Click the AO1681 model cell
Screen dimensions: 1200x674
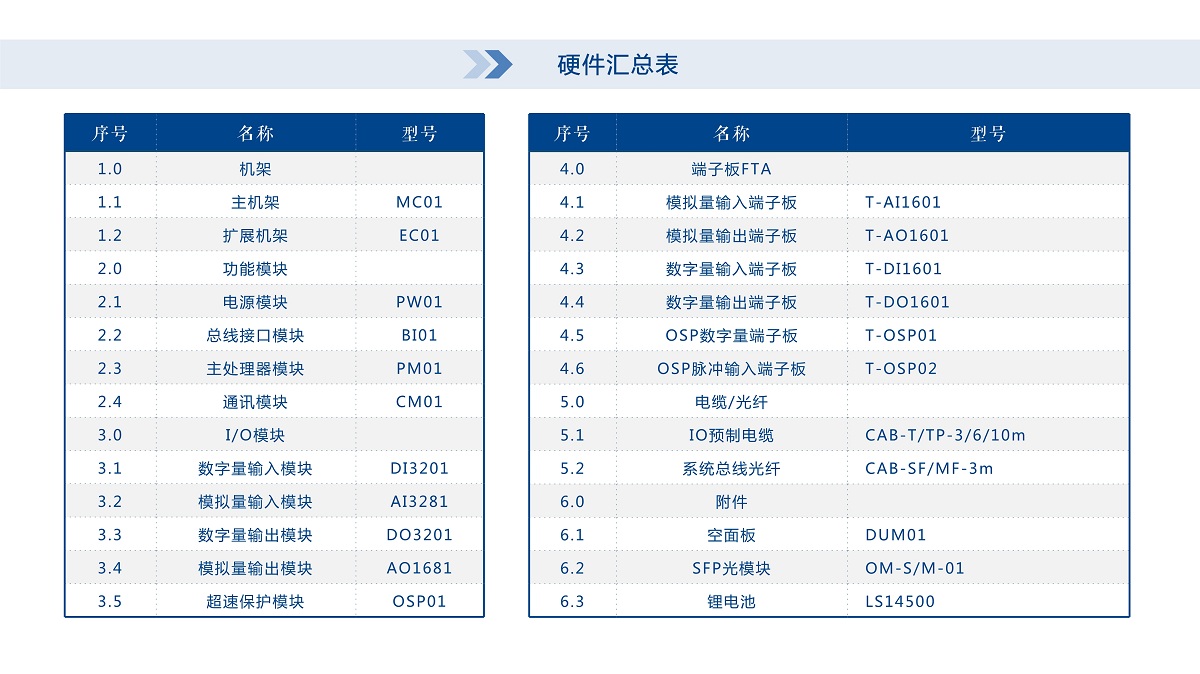[x=419, y=568]
